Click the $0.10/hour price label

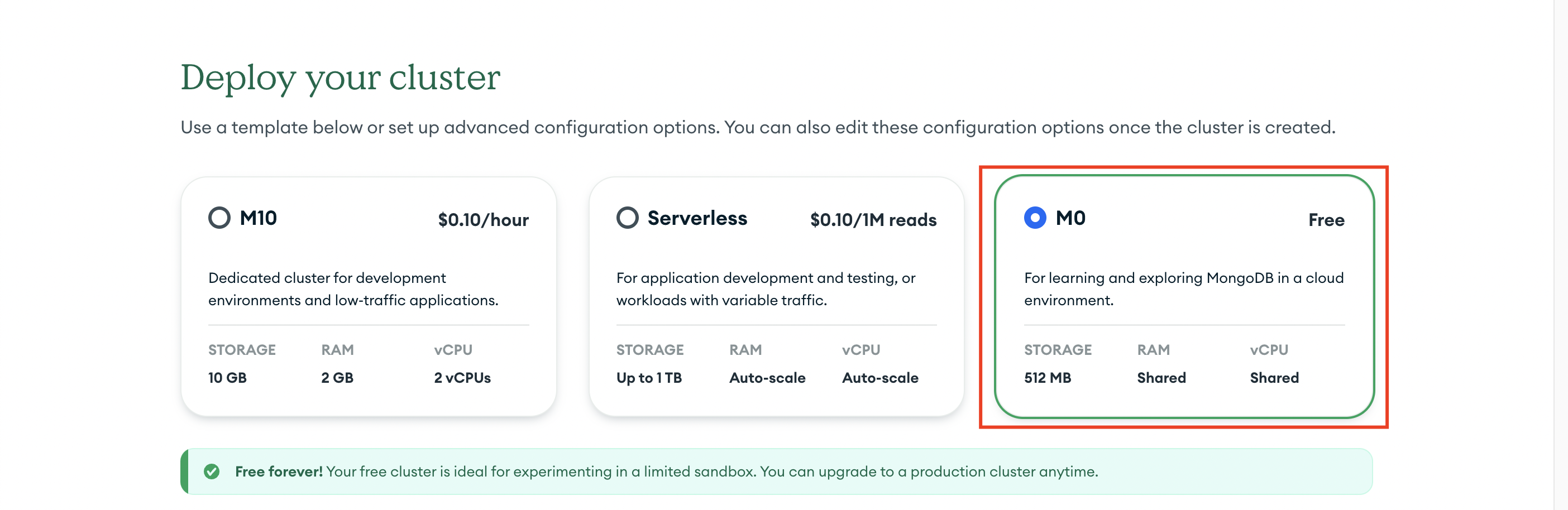[484, 220]
